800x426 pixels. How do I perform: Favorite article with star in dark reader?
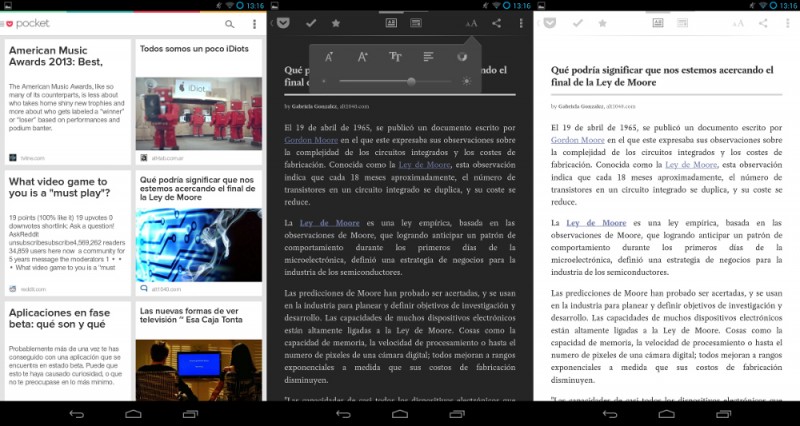[x=336, y=23]
